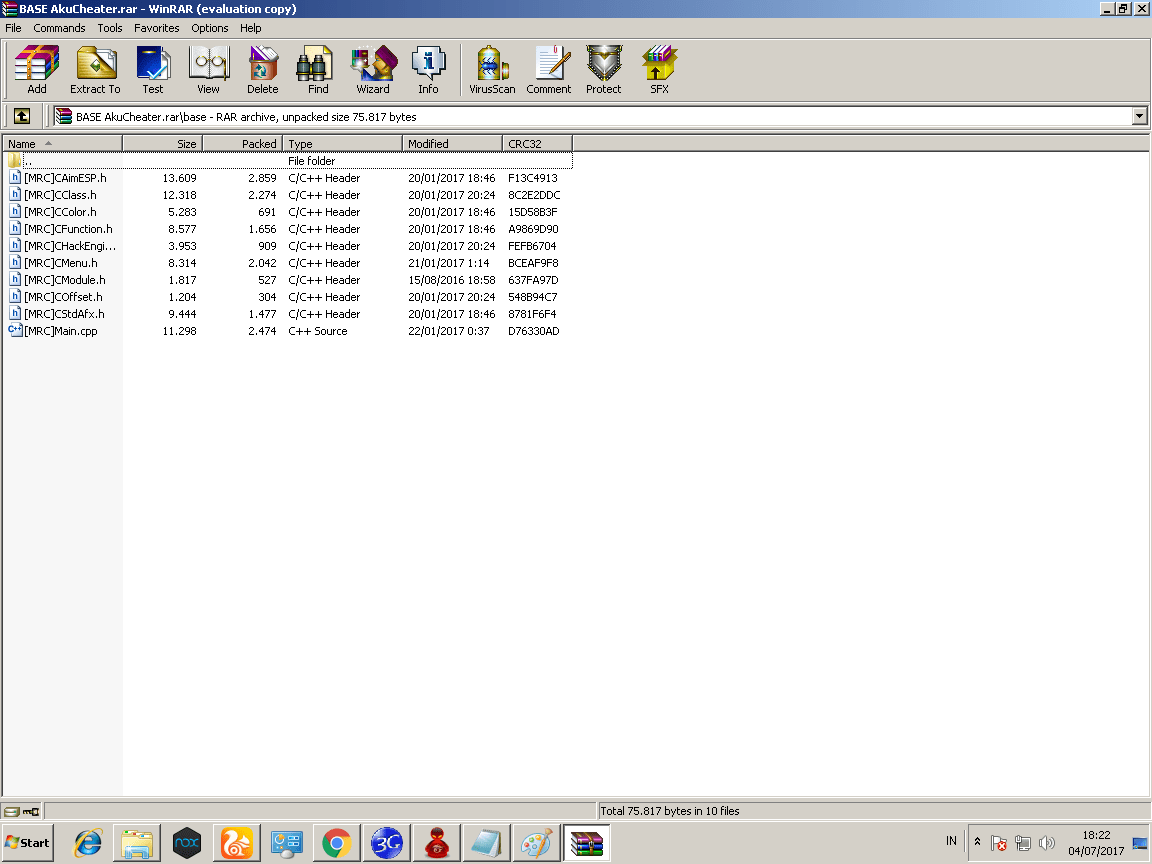Open the file explorer taskbar icon
This screenshot has width=1152, height=864.
tap(137, 843)
